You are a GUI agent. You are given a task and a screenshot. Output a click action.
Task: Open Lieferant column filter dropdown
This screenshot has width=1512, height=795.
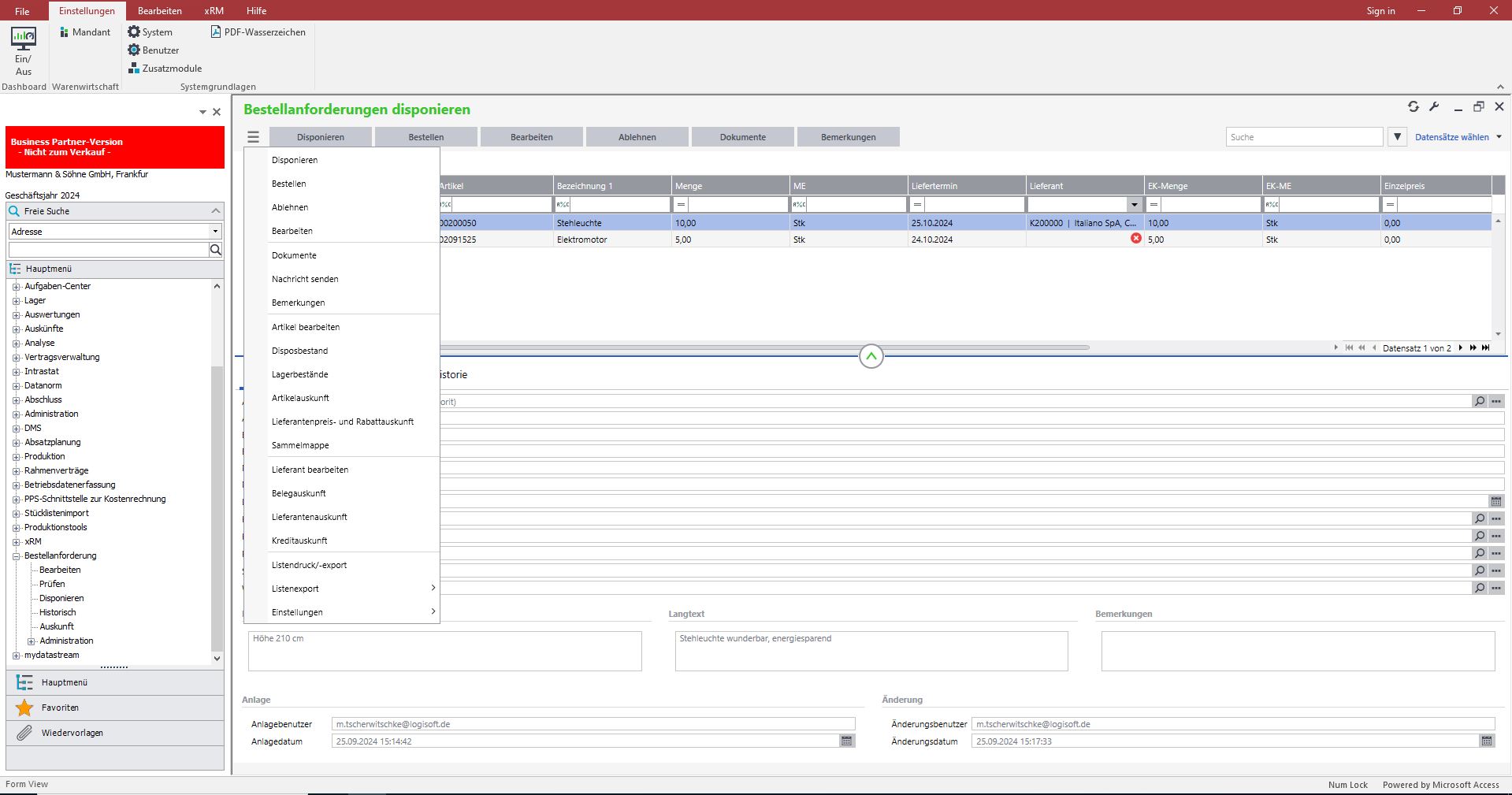point(1135,205)
